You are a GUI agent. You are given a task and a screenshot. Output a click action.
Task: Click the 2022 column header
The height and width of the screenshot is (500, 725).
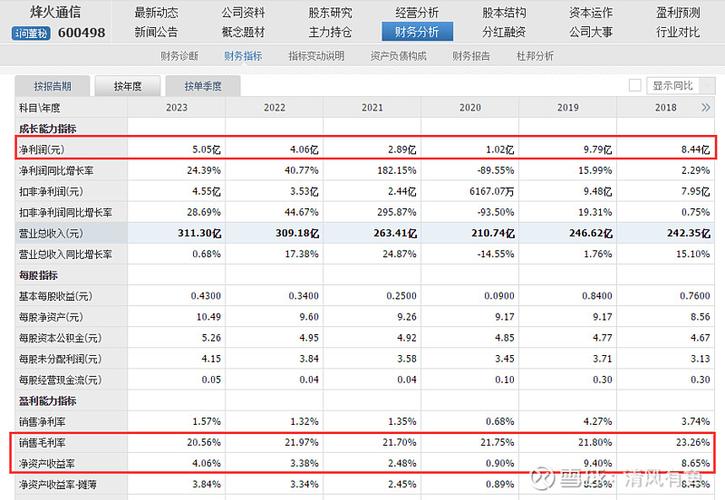(x=275, y=108)
